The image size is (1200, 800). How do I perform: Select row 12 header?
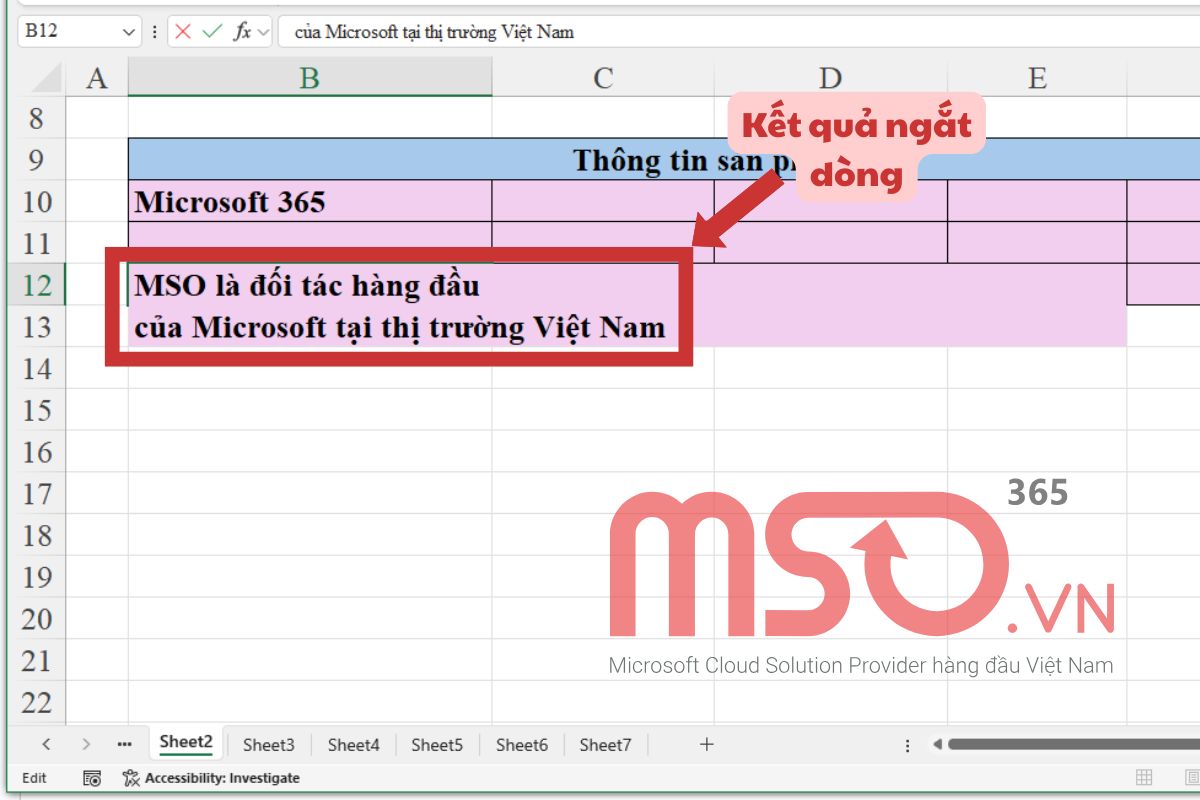(37, 285)
